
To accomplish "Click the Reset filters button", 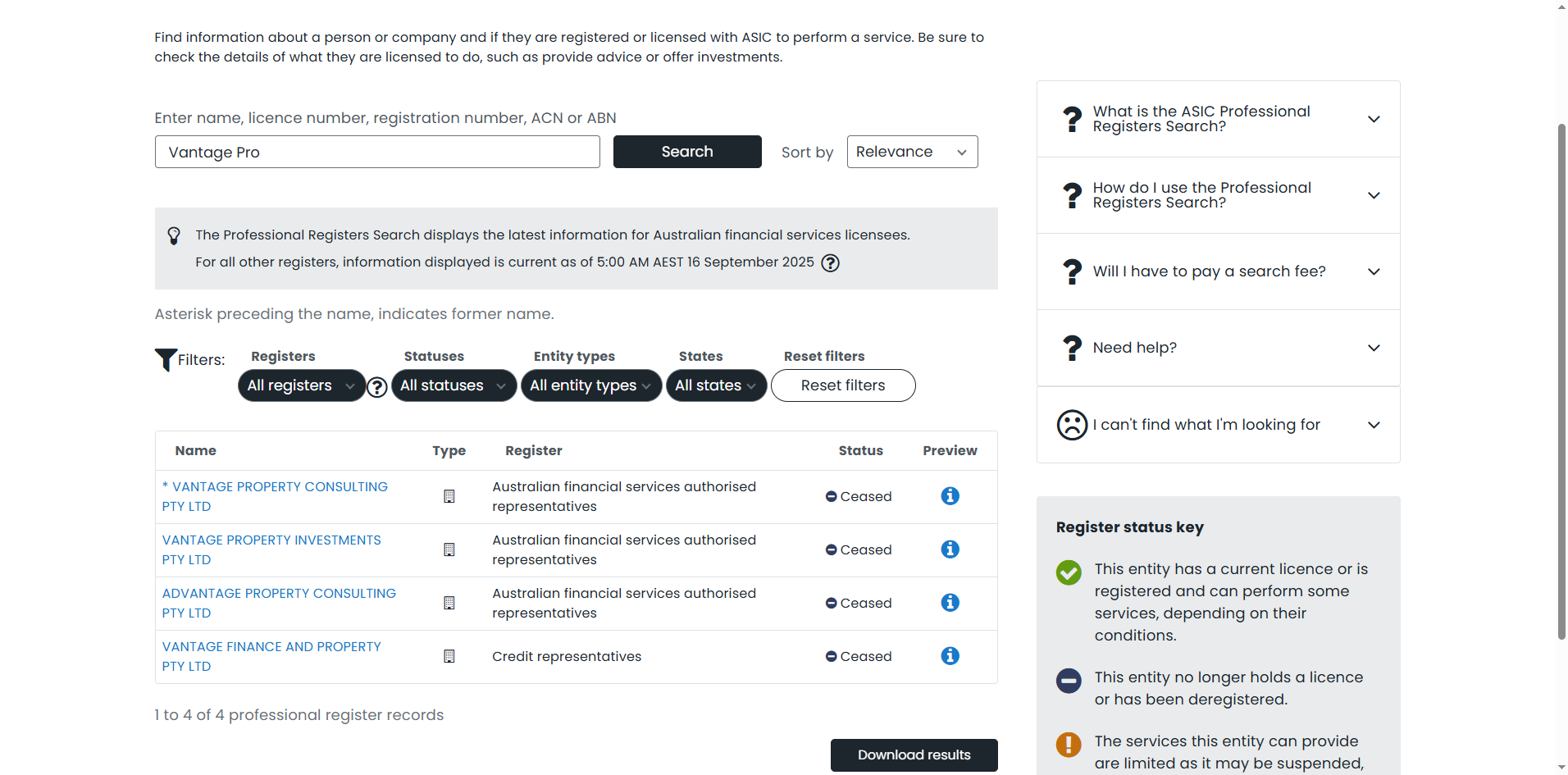I will [843, 385].
